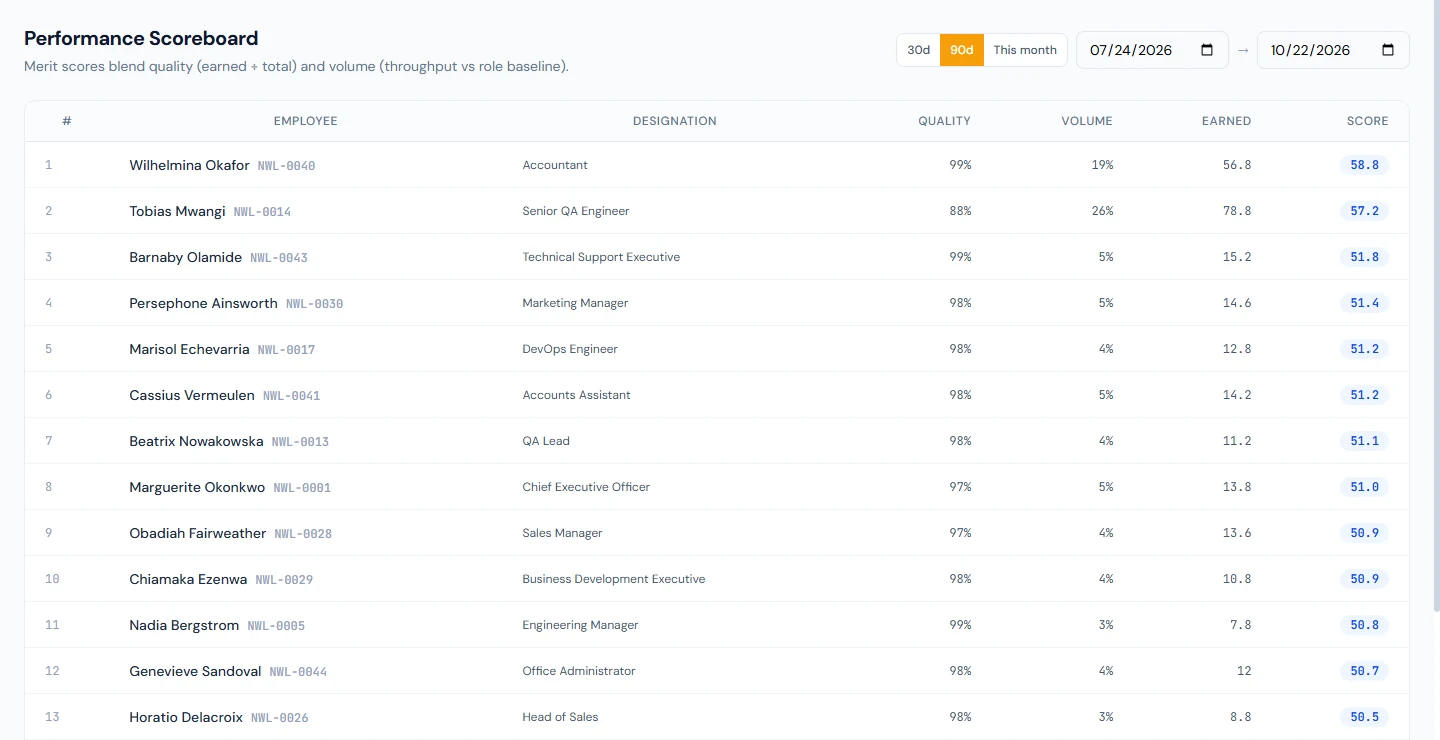The height and width of the screenshot is (740, 1440).
Task: Sort by the Earned column header
Action: click(1226, 121)
